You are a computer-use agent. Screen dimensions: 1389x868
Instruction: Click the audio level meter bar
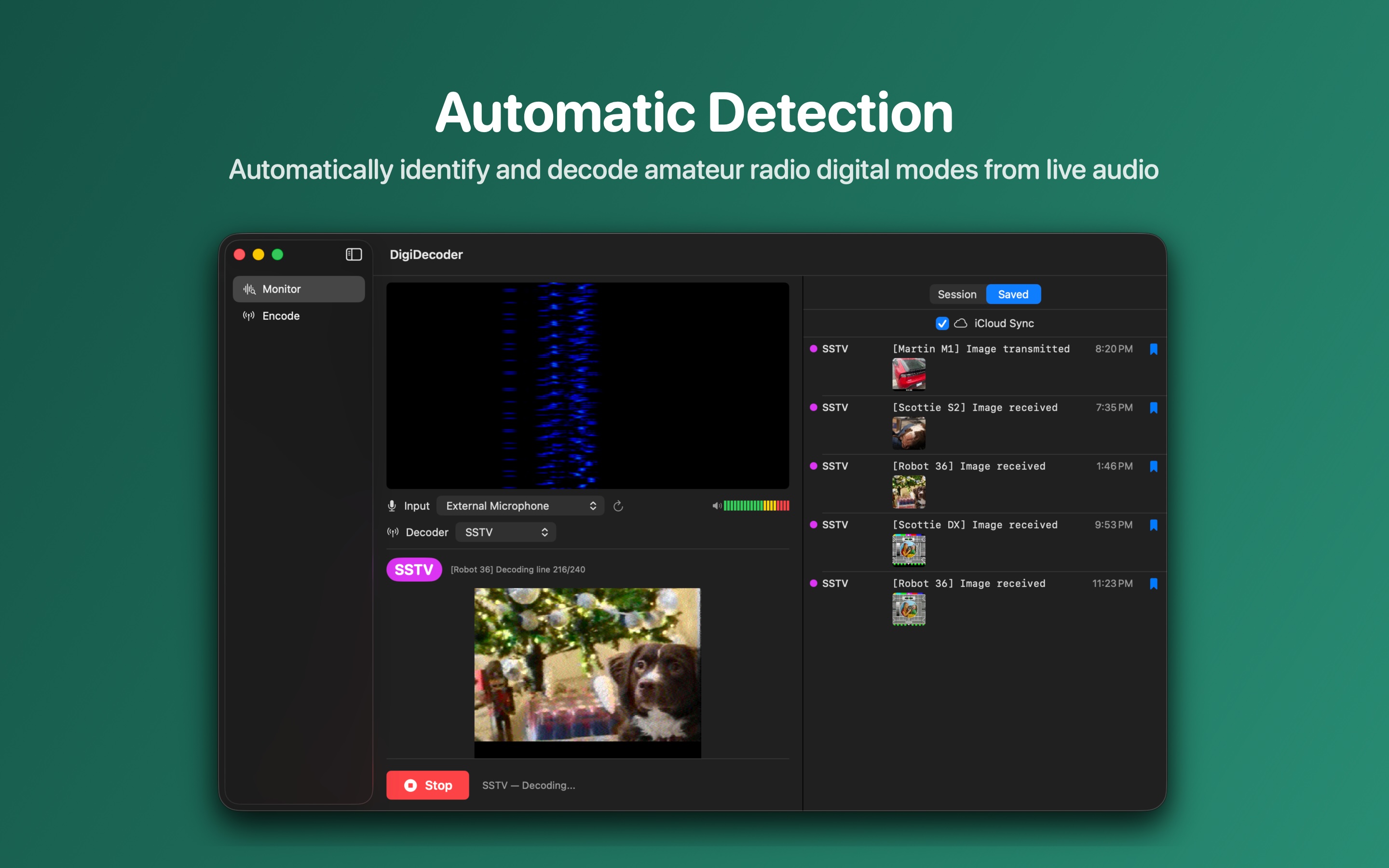click(x=756, y=506)
